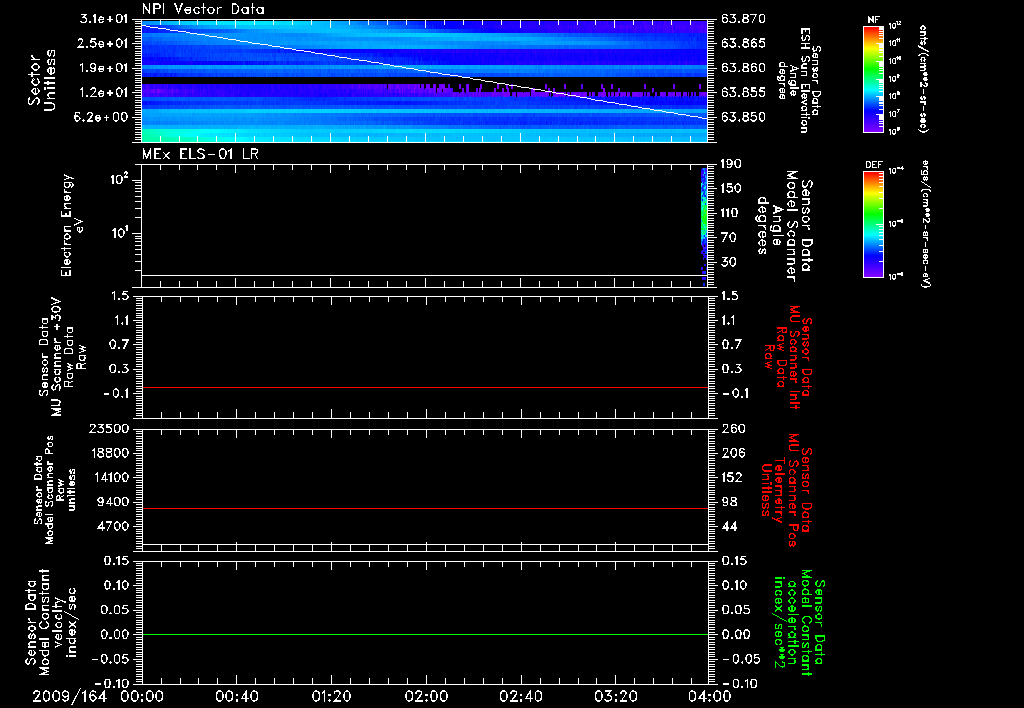Click the "44" telemetry tick label
This screenshot has height=708, width=1024.
[729, 526]
